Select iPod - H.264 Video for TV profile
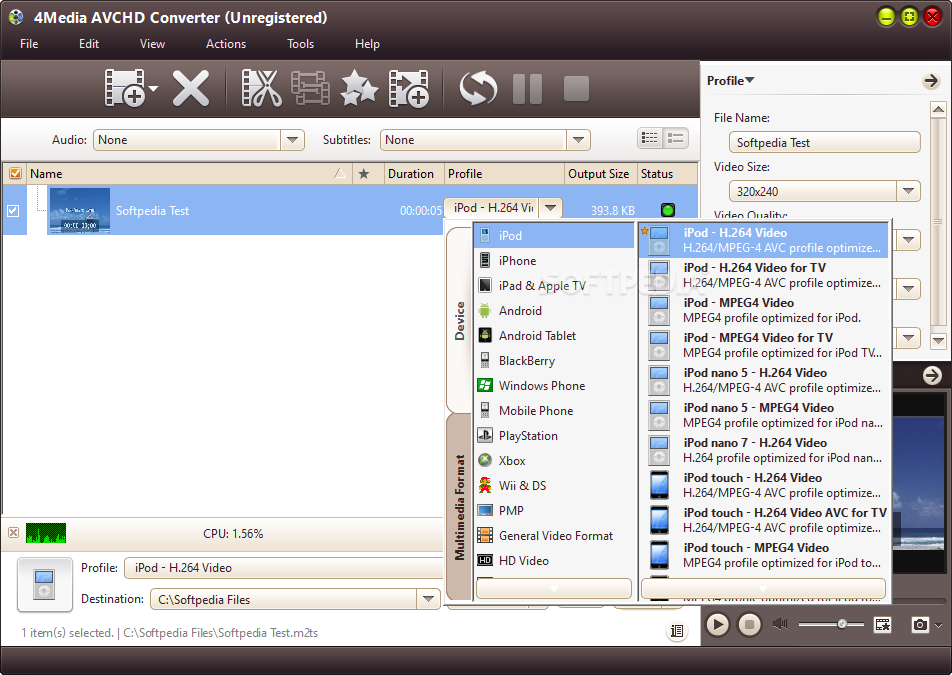Screen dimensions: 952x675 (764, 275)
